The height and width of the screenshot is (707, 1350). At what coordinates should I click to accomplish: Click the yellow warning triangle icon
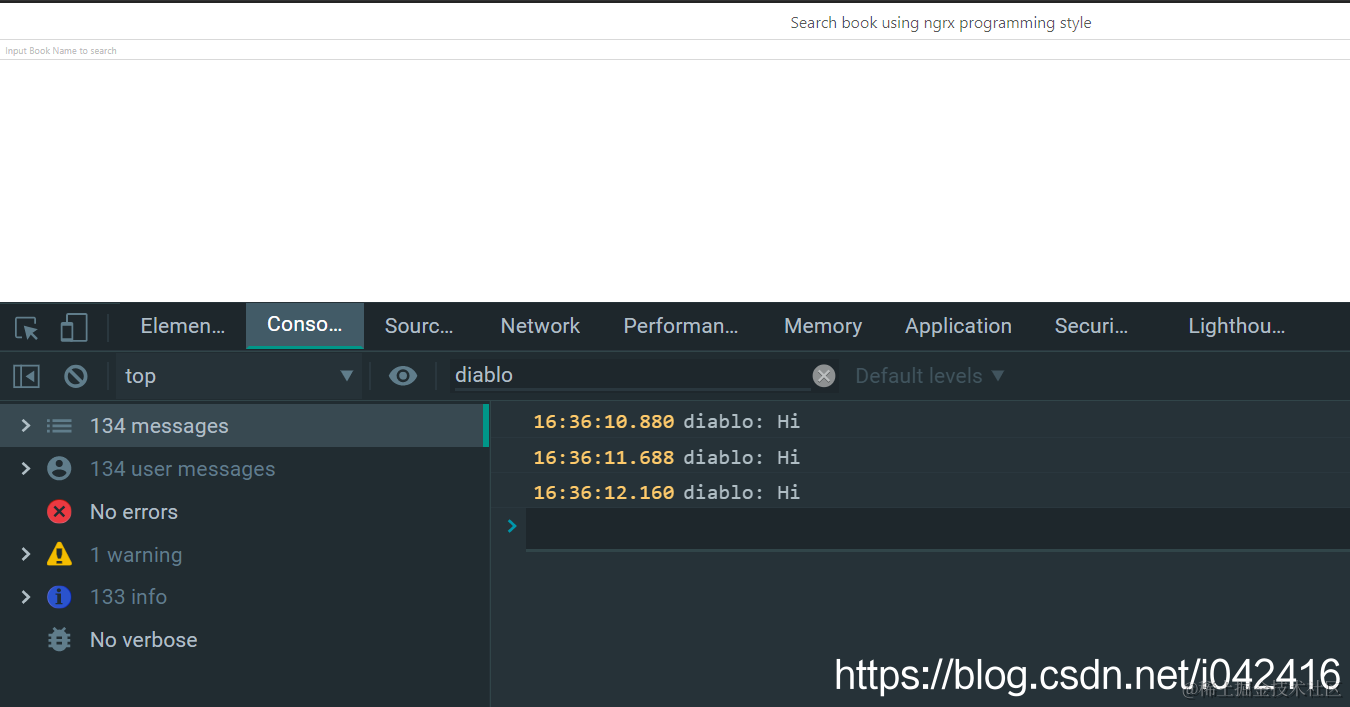(60, 554)
